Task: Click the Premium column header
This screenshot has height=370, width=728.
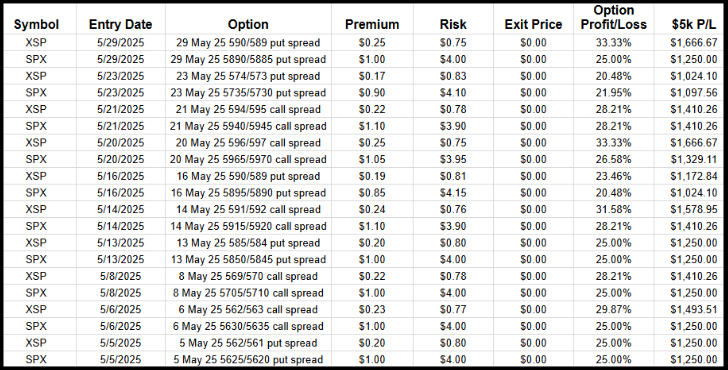Action: [372, 25]
